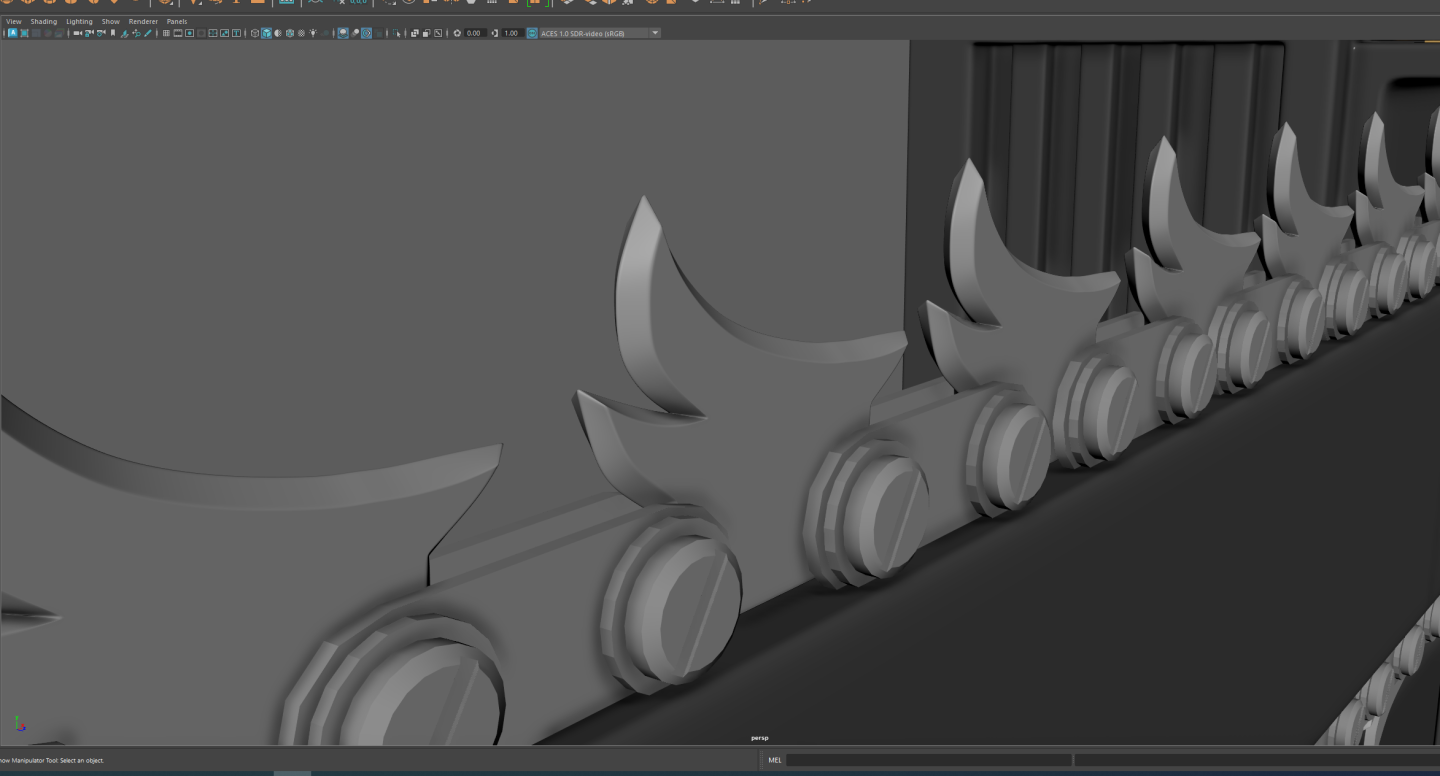Toggle the Textured checker icon

tap(302, 33)
